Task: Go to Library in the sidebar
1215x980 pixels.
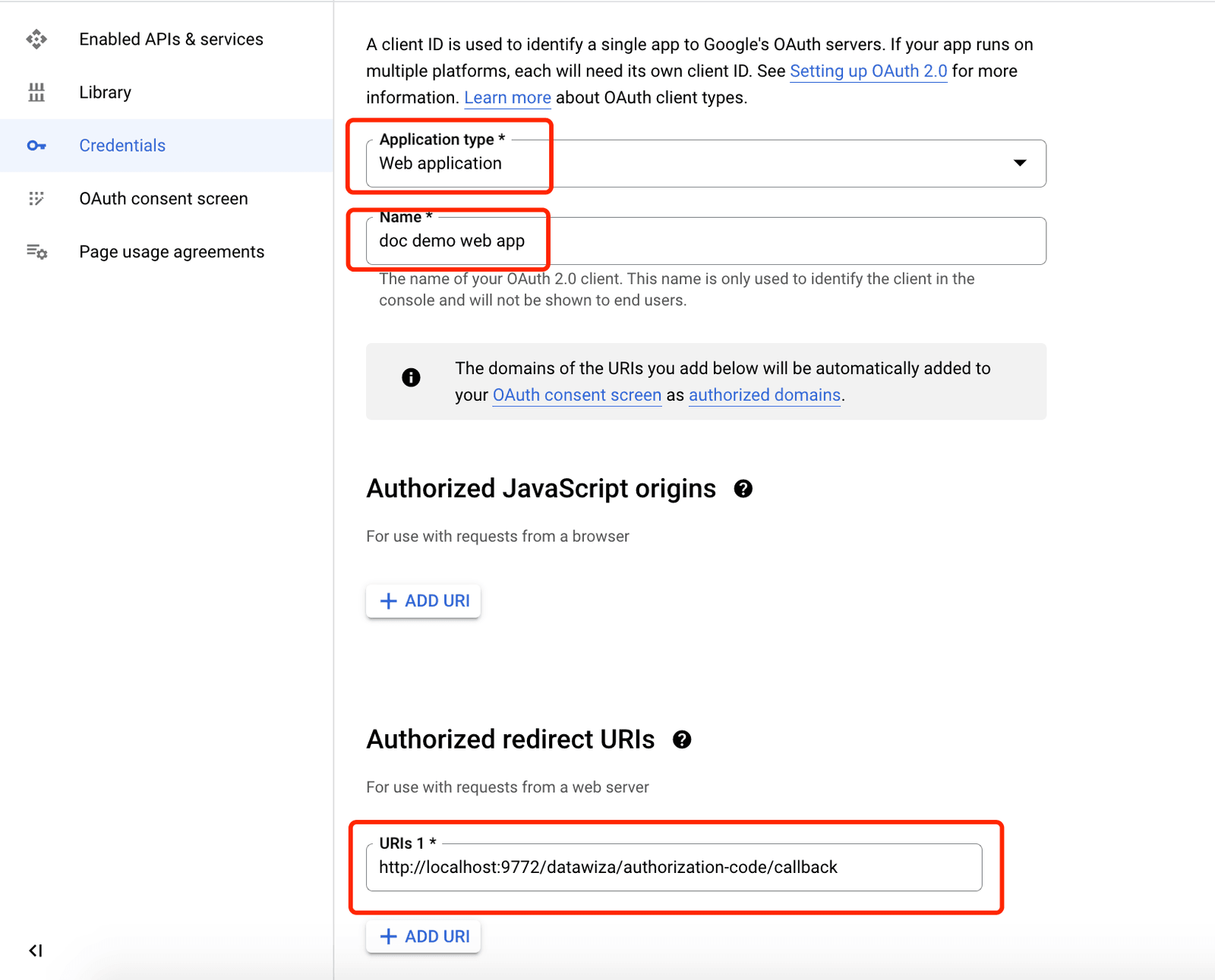Action: click(167, 93)
